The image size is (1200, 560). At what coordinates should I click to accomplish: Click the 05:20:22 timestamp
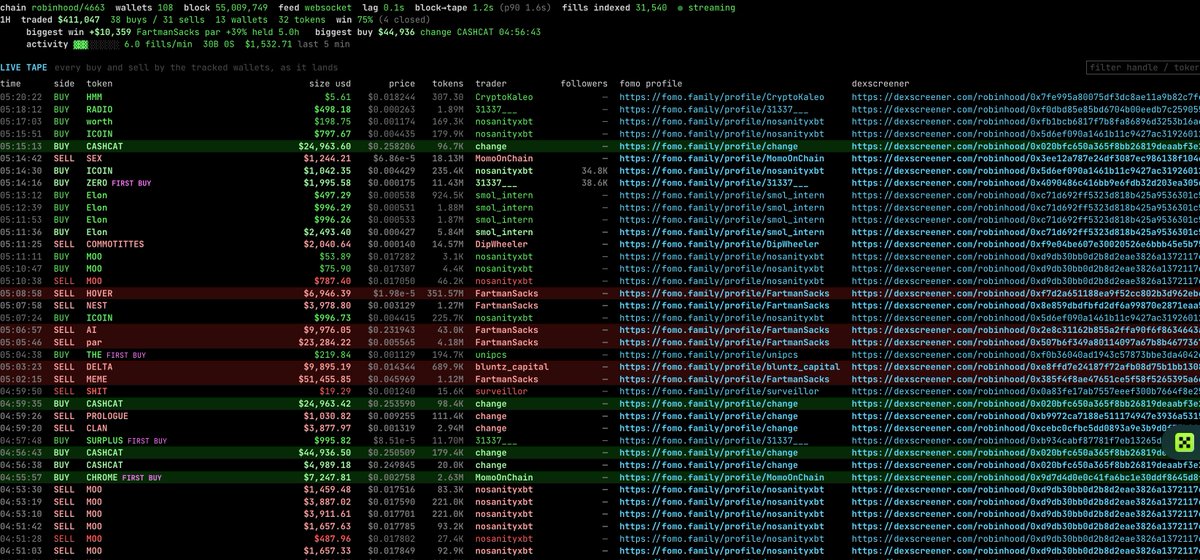click(x=19, y=97)
